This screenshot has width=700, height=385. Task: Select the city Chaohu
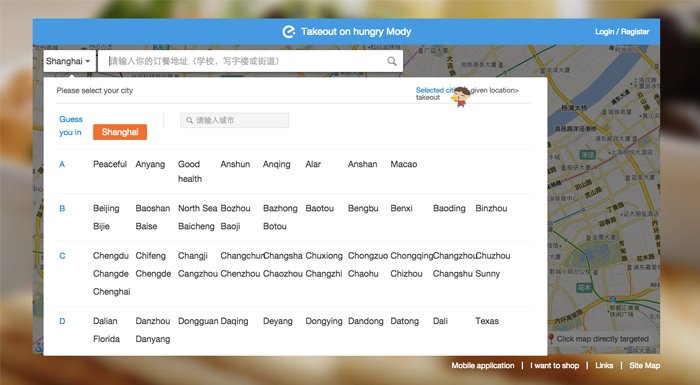click(363, 273)
